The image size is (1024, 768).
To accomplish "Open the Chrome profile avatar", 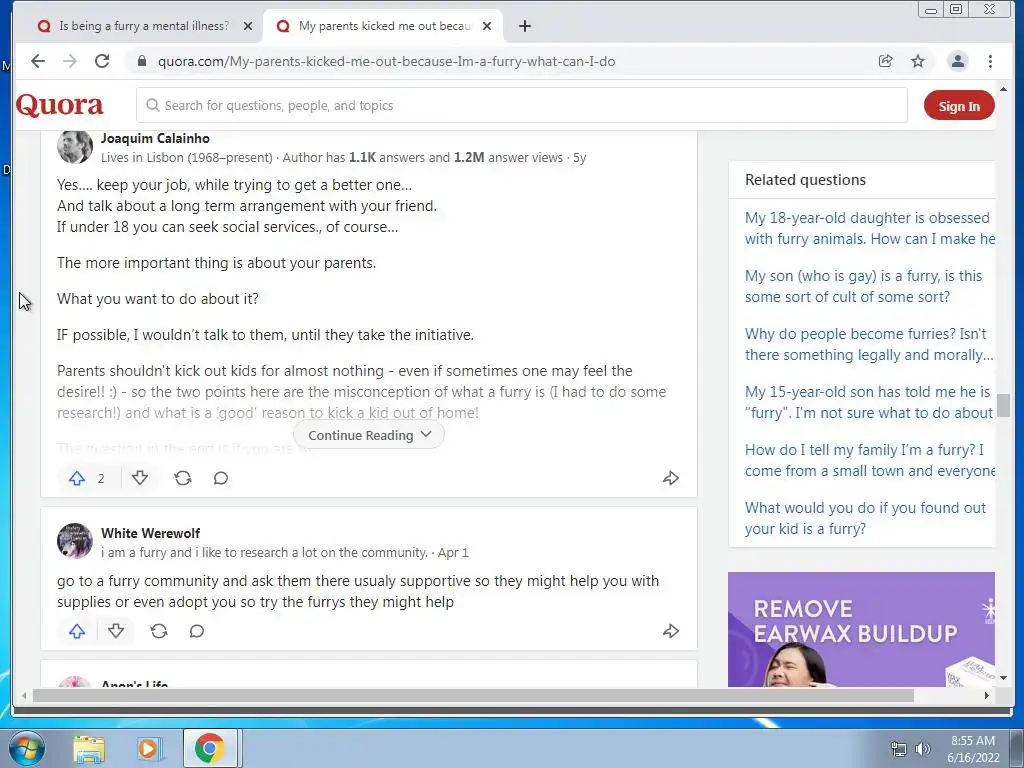I will click(x=958, y=61).
